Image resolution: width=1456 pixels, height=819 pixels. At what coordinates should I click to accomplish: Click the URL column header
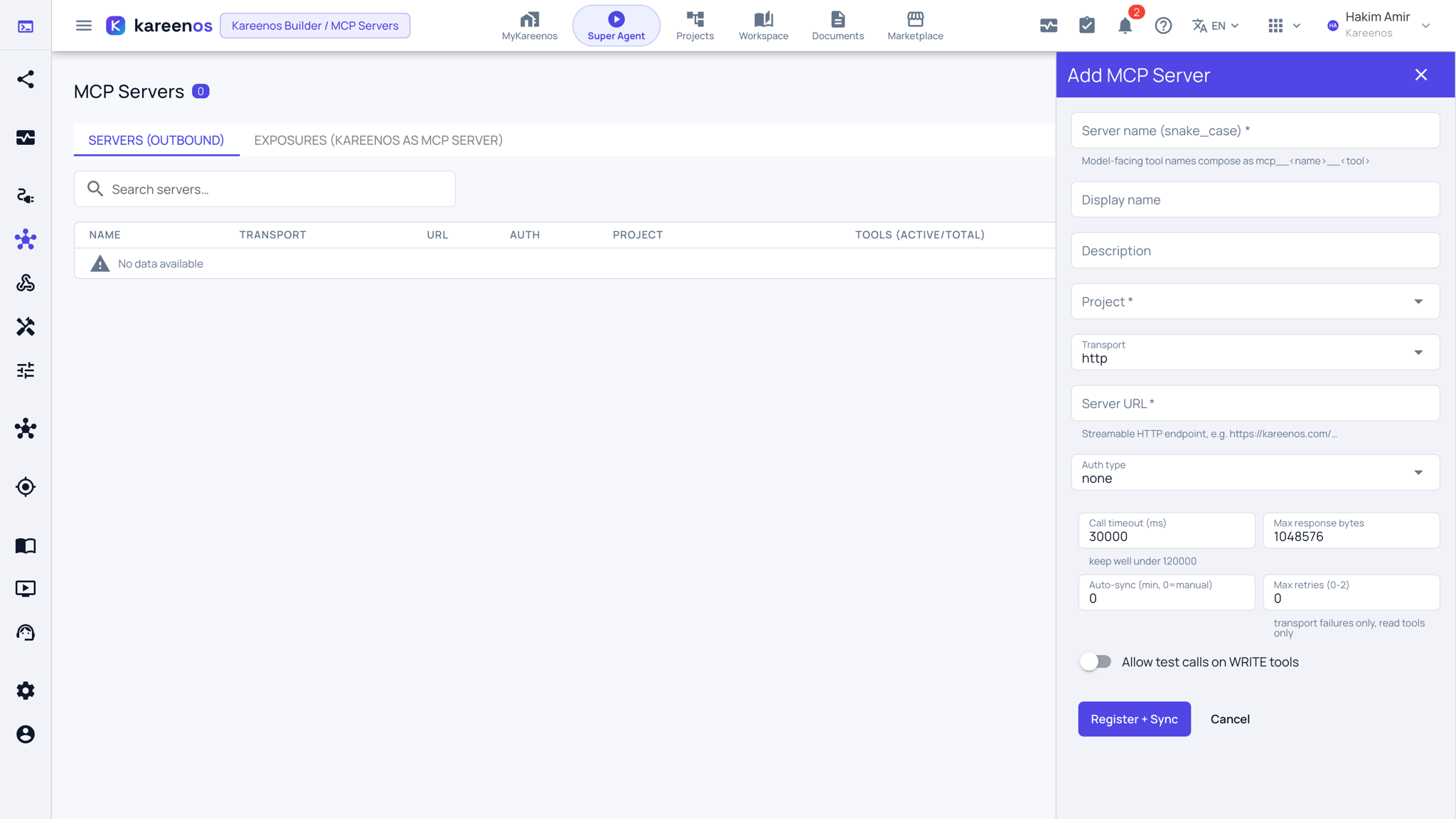tap(437, 235)
